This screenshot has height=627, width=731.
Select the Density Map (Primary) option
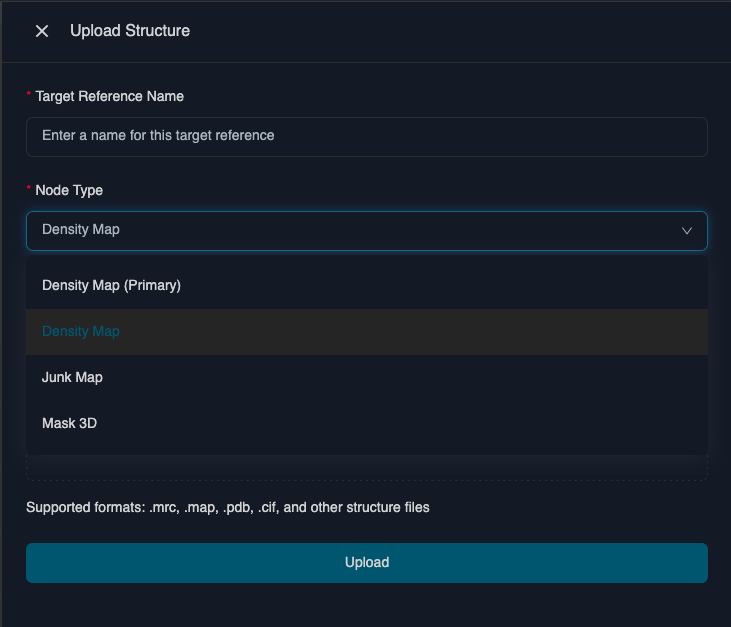coord(111,285)
